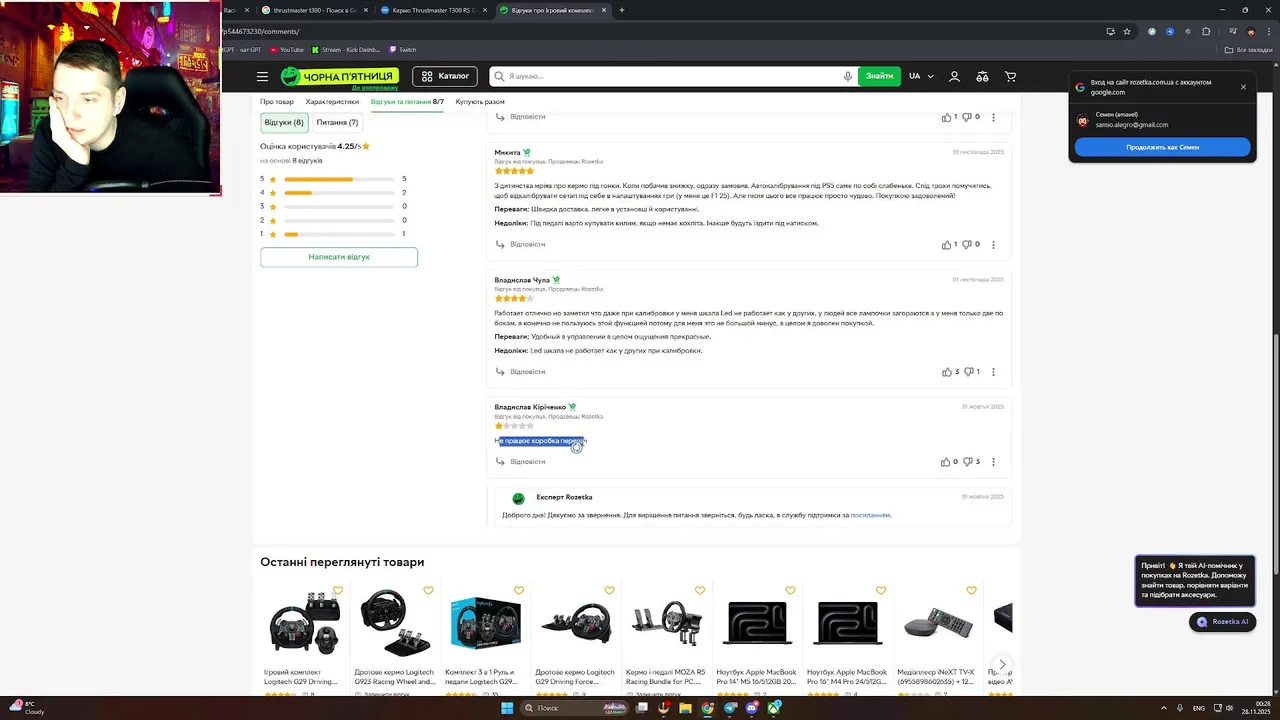The height and width of the screenshot is (720, 1280).
Task: Open MacBook Pro 14 M5 product thumbnail
Action: pyautogui.click(x=757, y=624)
